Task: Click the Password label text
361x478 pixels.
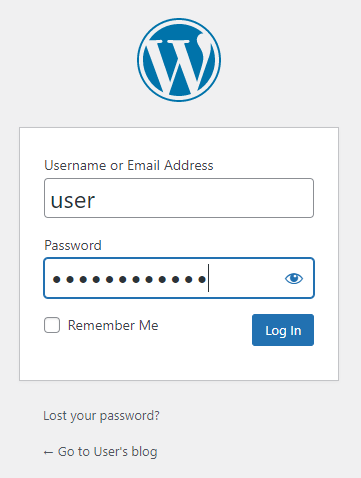Action: point(73,245)
